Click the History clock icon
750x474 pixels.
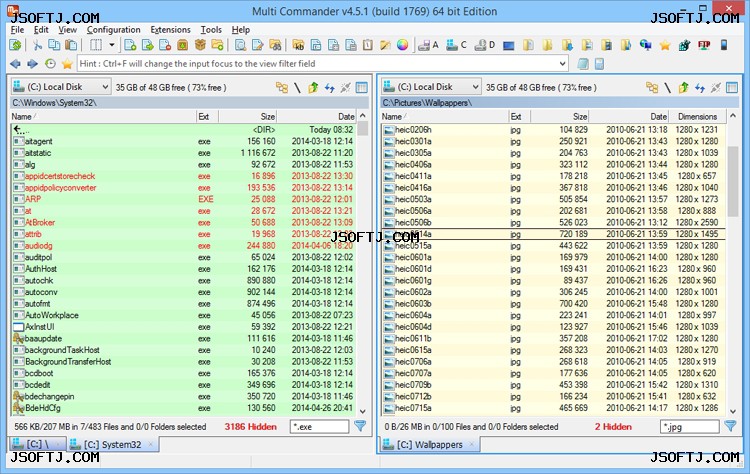coord(50,64)
